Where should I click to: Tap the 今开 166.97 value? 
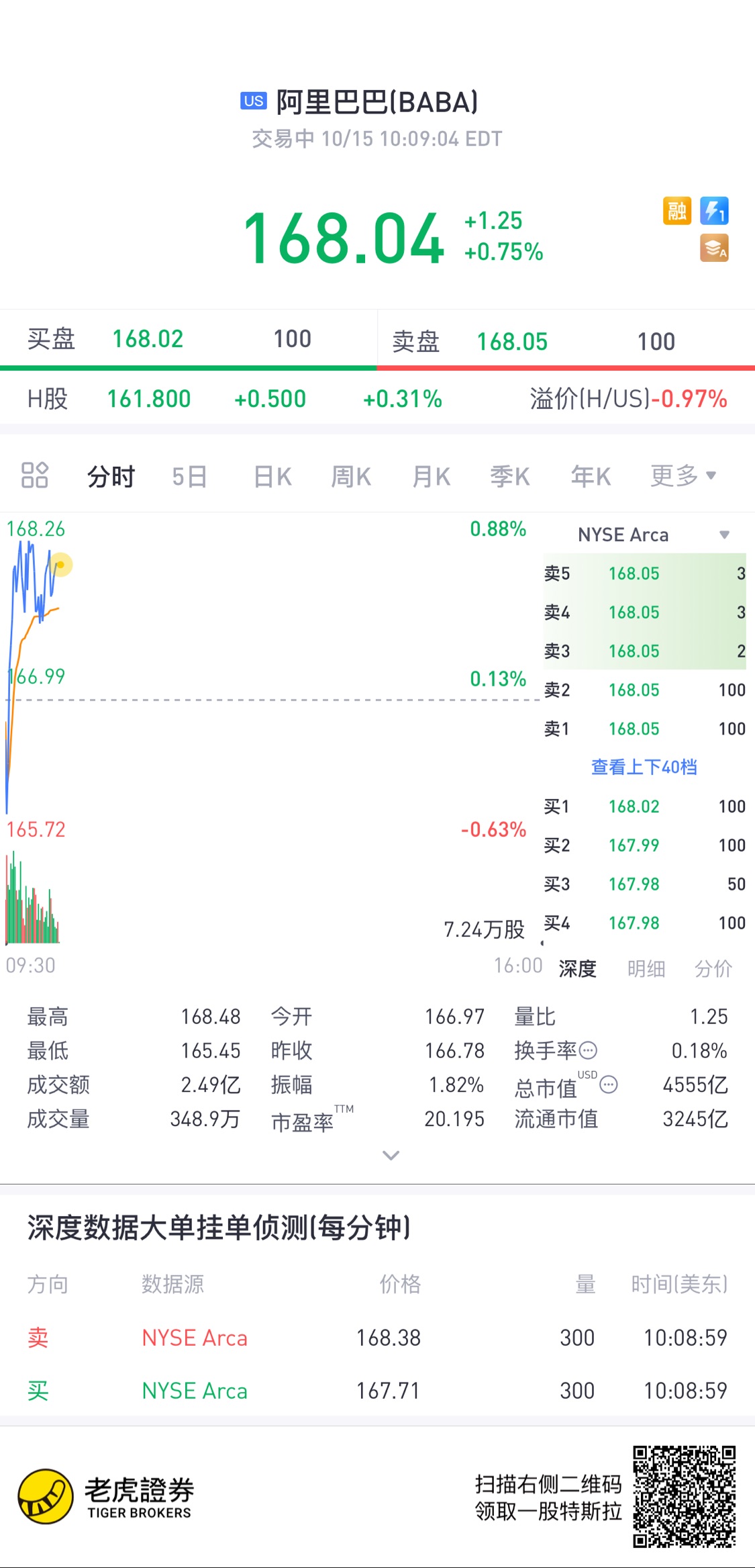coord(454,1017)
